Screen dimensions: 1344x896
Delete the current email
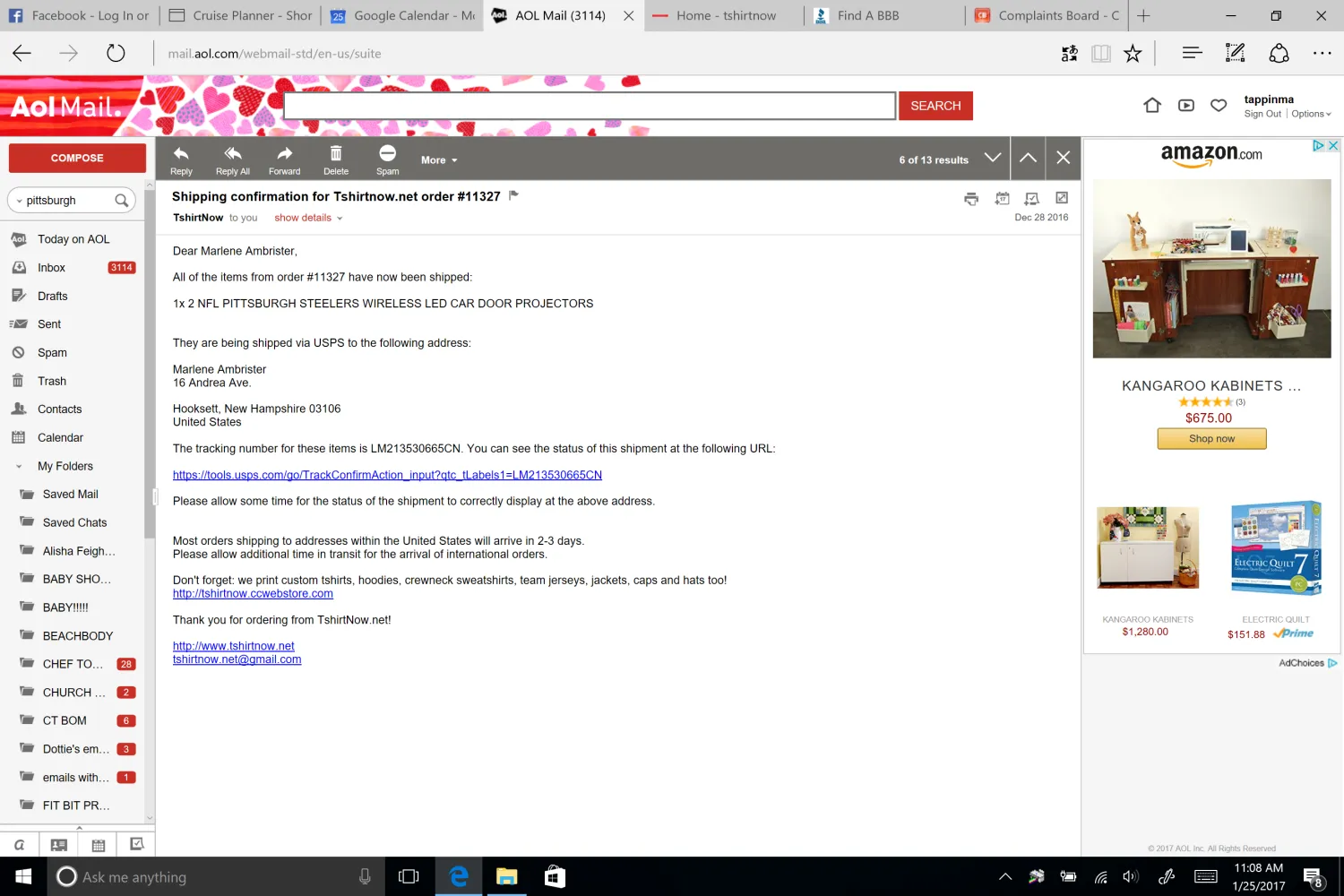click(x=336, y=159)
